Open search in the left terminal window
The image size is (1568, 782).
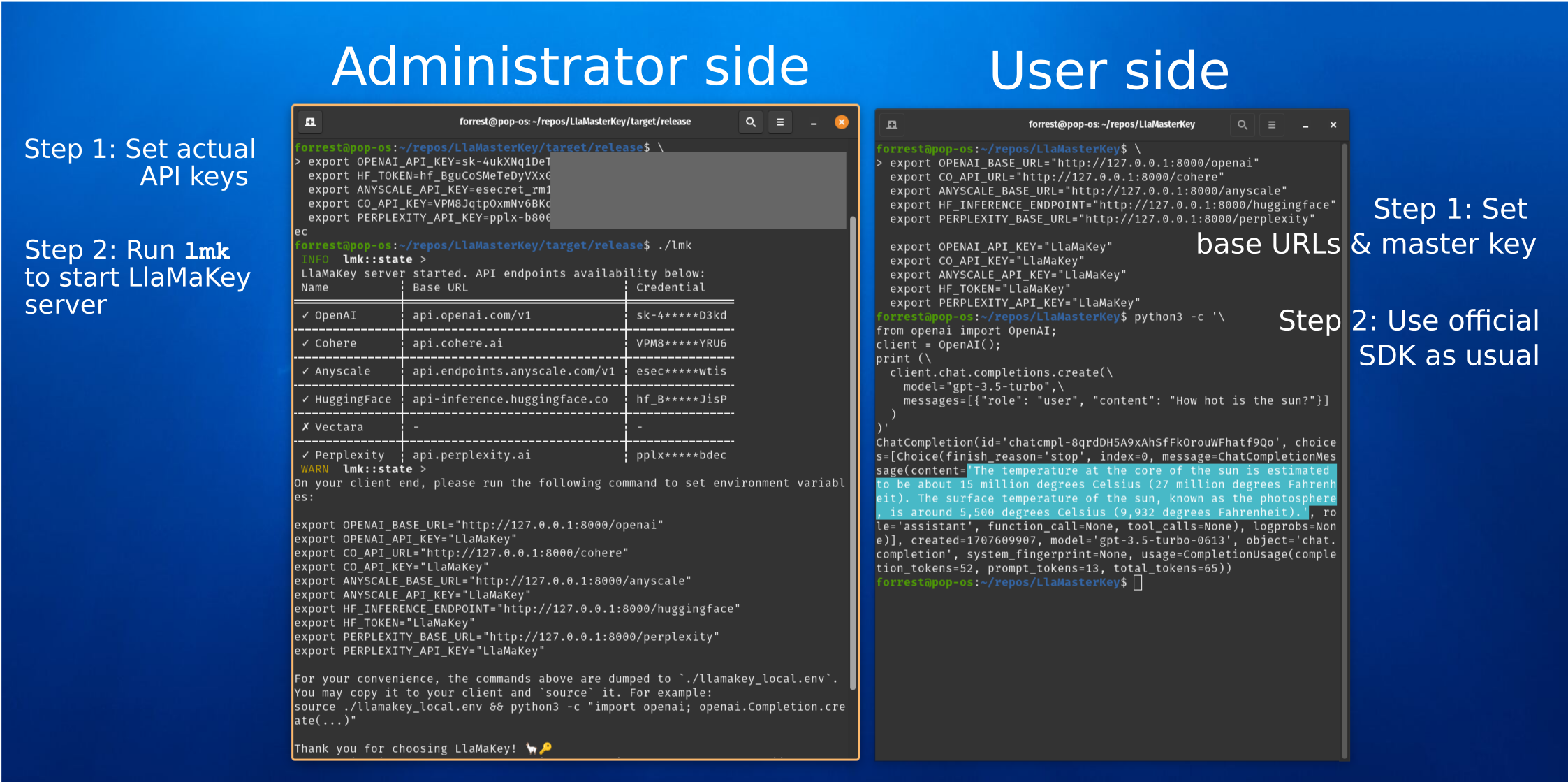(750, 122)
